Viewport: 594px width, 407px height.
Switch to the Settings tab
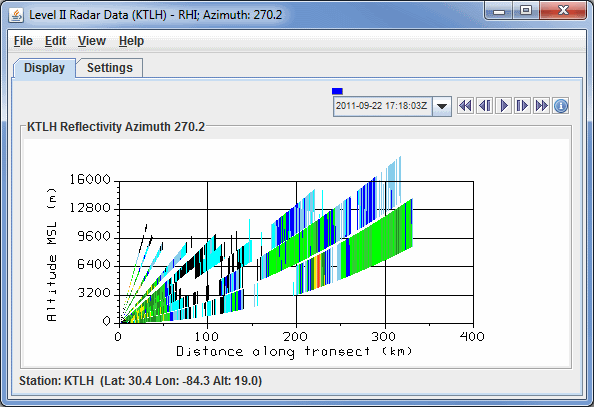point(109,68)
